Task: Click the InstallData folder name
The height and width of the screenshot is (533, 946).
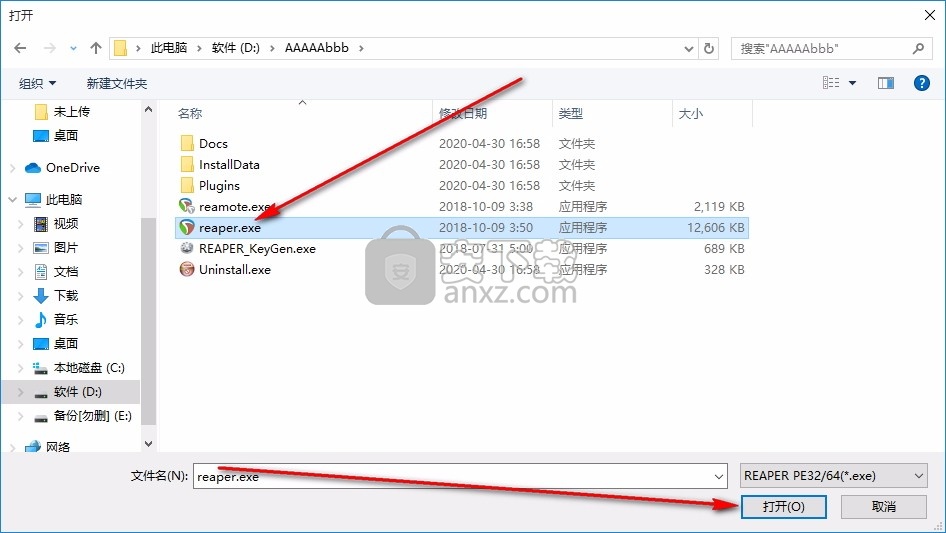Action: pos(229,165)
